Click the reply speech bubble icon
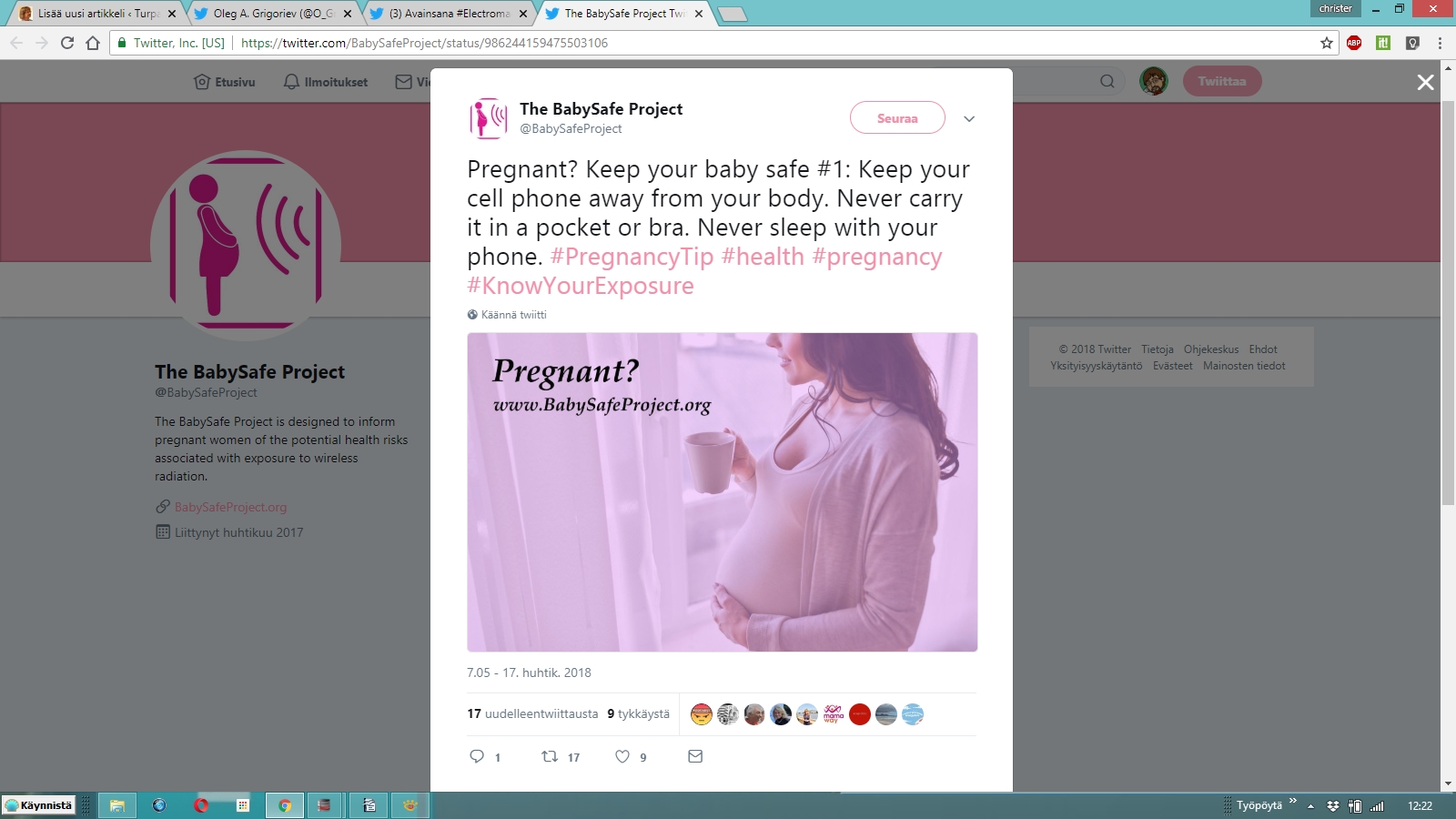The height and width of the screenshot is (819, 1456). pyautogui.click(x=477, y=756)
